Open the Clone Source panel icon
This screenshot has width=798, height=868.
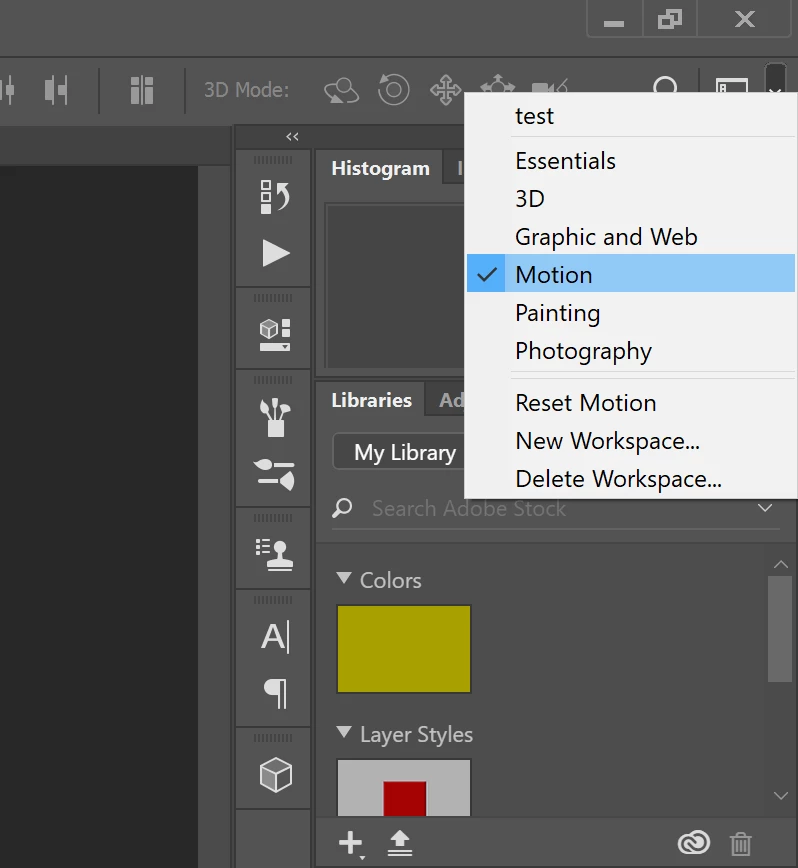pyautogui.click(x=274, y=555)
